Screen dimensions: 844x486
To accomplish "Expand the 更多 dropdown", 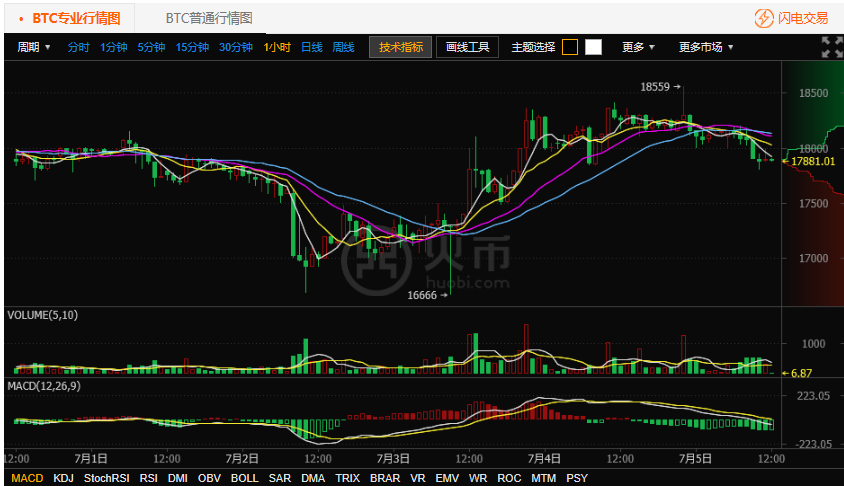I will tap(638, 47).
